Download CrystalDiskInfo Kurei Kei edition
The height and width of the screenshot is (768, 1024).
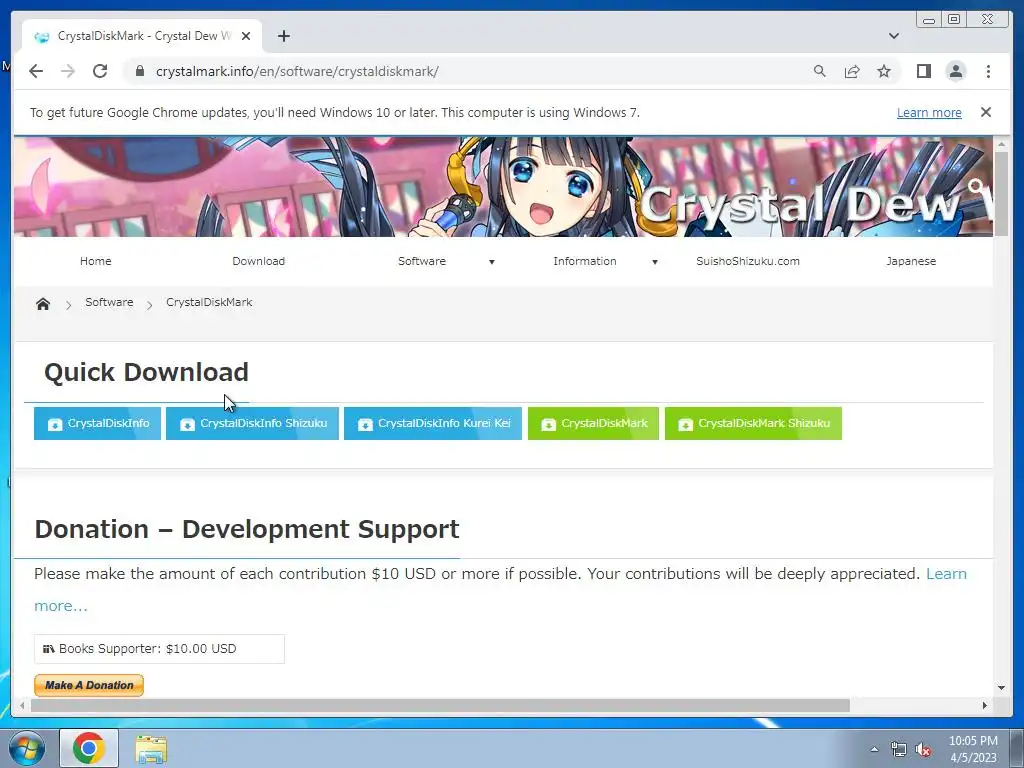[x=433, y=423]
